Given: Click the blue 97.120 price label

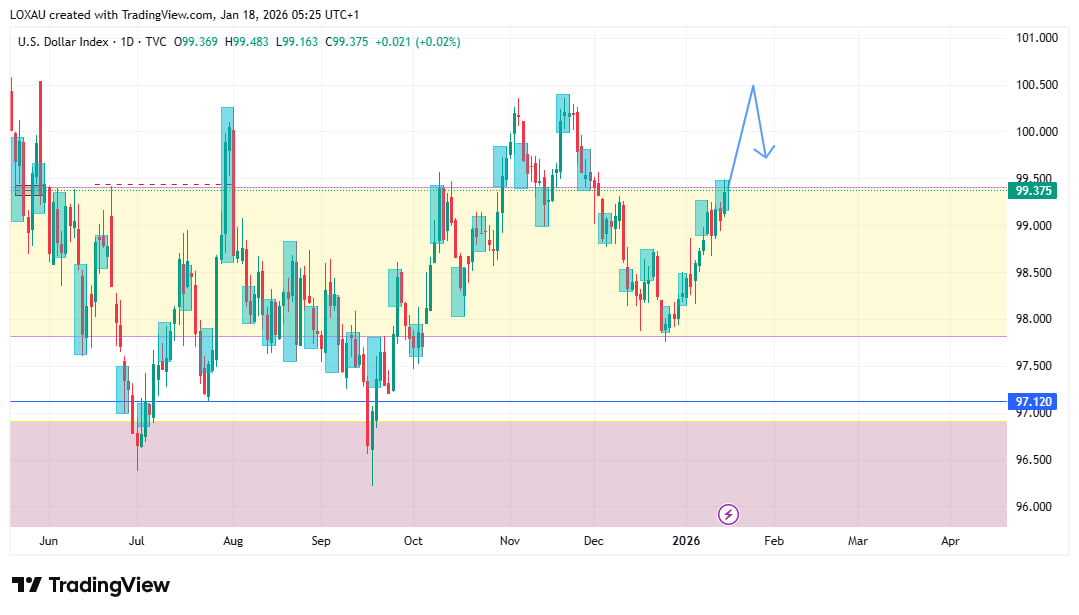Looking at the screenshot, I should click(x=1034, y=402).
